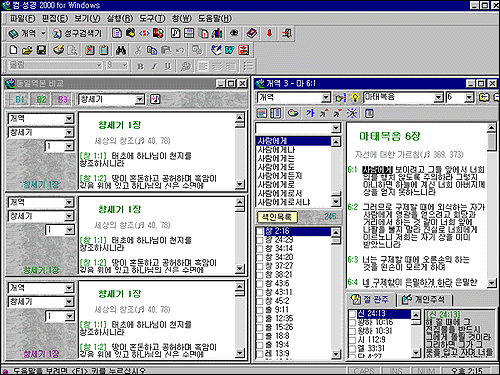Click the blue W word processor icon
Viewport: 500px width, 375px height.
point(230,50)
